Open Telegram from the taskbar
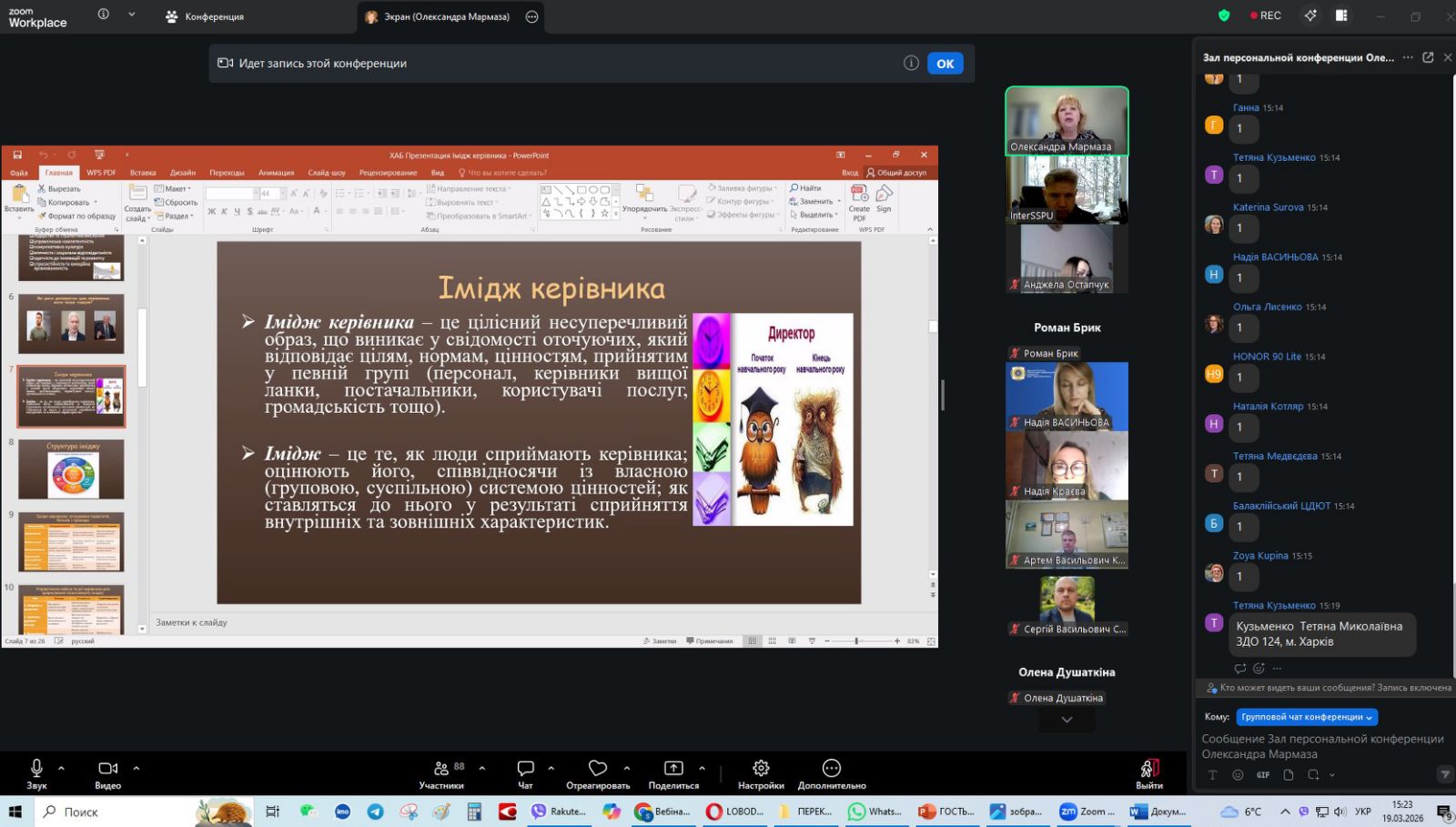Viewport: 1456px width, 827px height. tap(375, 812)
